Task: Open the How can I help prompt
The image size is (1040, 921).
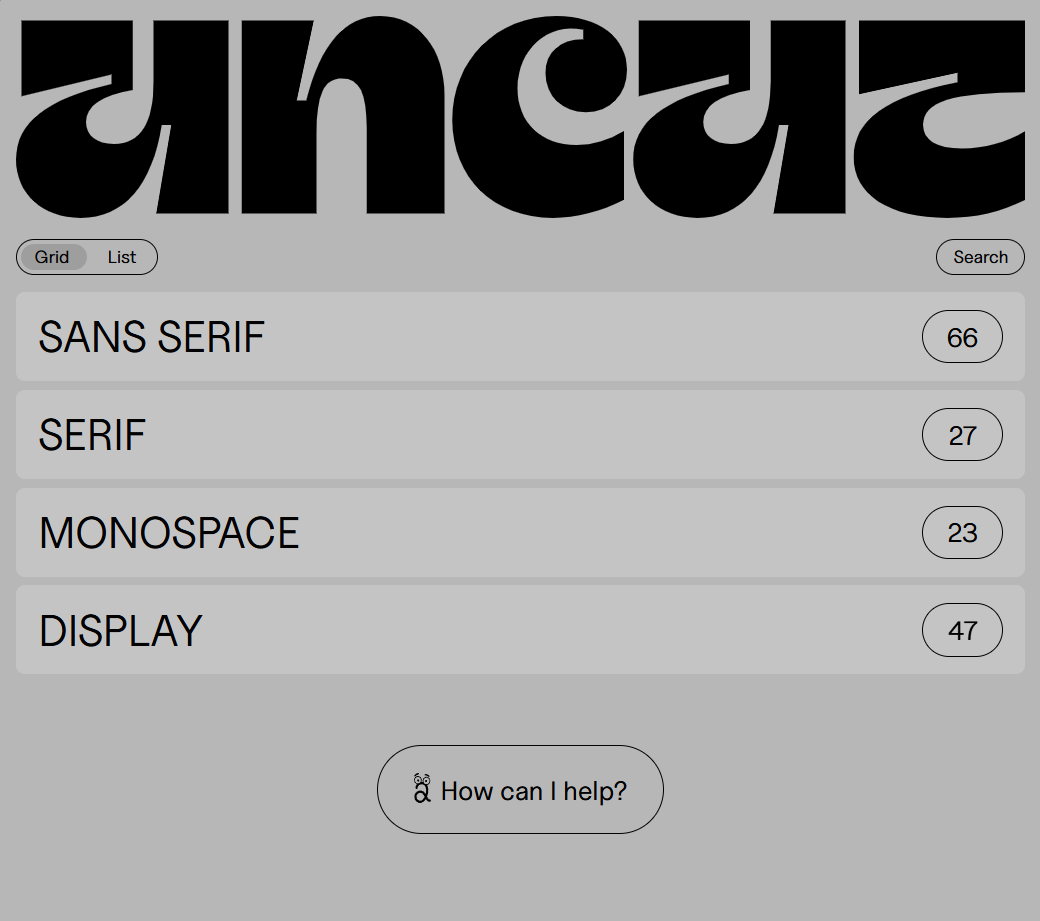Action: pyautogui.click(x=520, y=790)
